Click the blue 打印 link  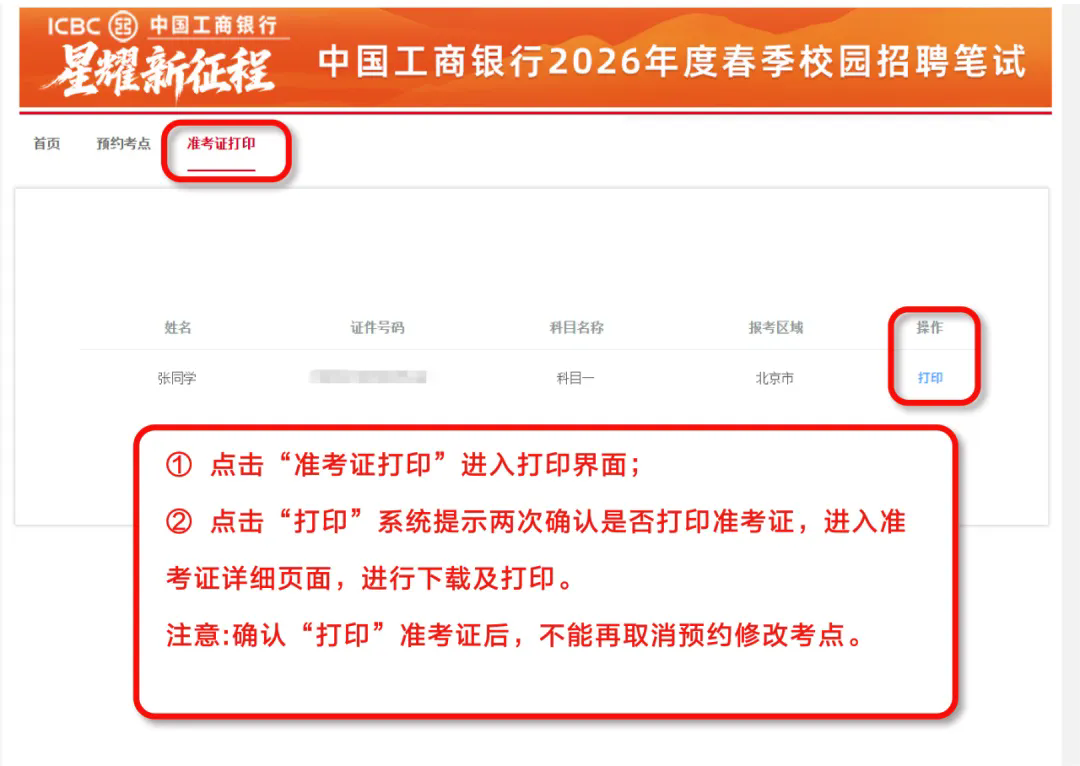point(930,377)
